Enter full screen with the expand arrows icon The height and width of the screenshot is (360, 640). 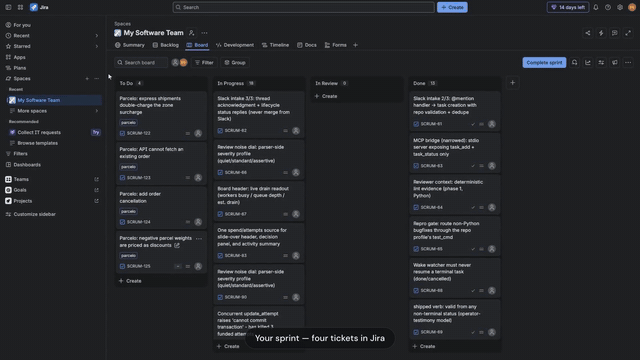pos(628,33)
